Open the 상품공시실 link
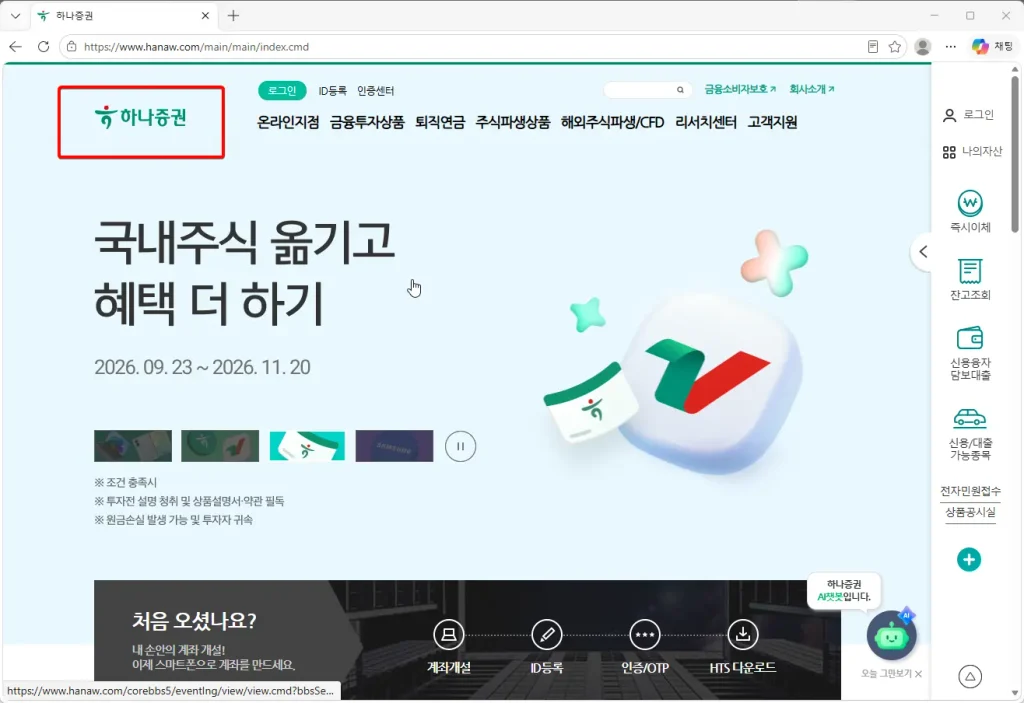This screenshot has height=703, width=1024. pos(970,512)
